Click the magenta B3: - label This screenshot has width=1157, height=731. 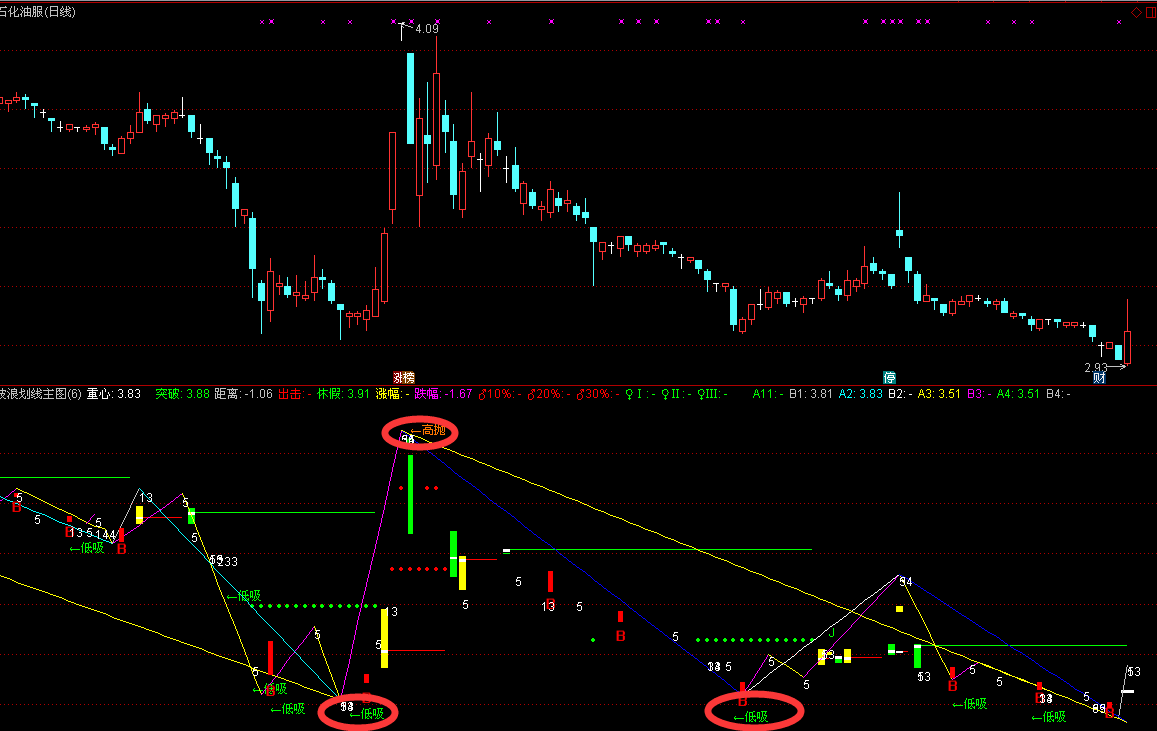(979, 394)
